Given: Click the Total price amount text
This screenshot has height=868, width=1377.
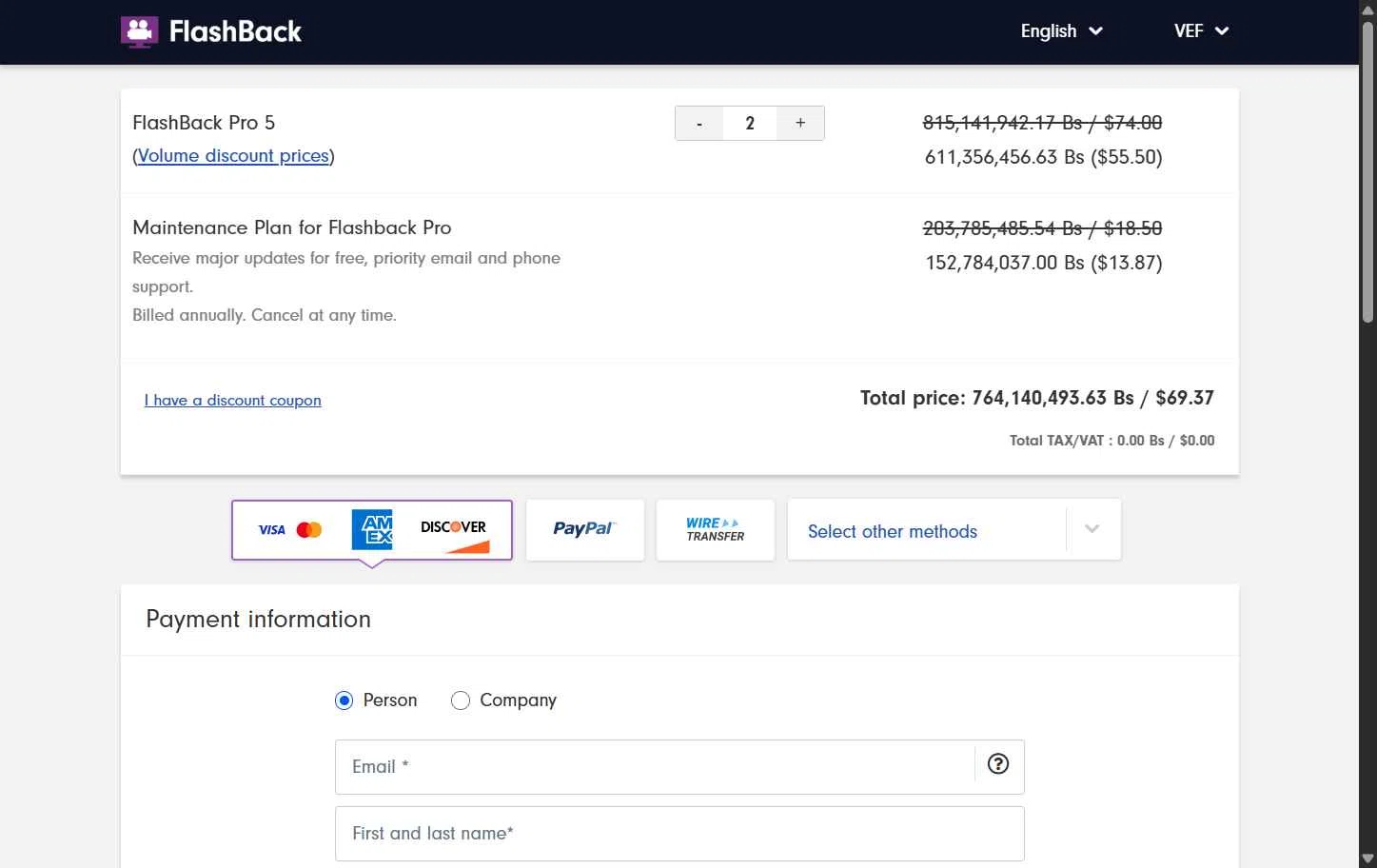Looking at the screenshot, I should 1037,398.
